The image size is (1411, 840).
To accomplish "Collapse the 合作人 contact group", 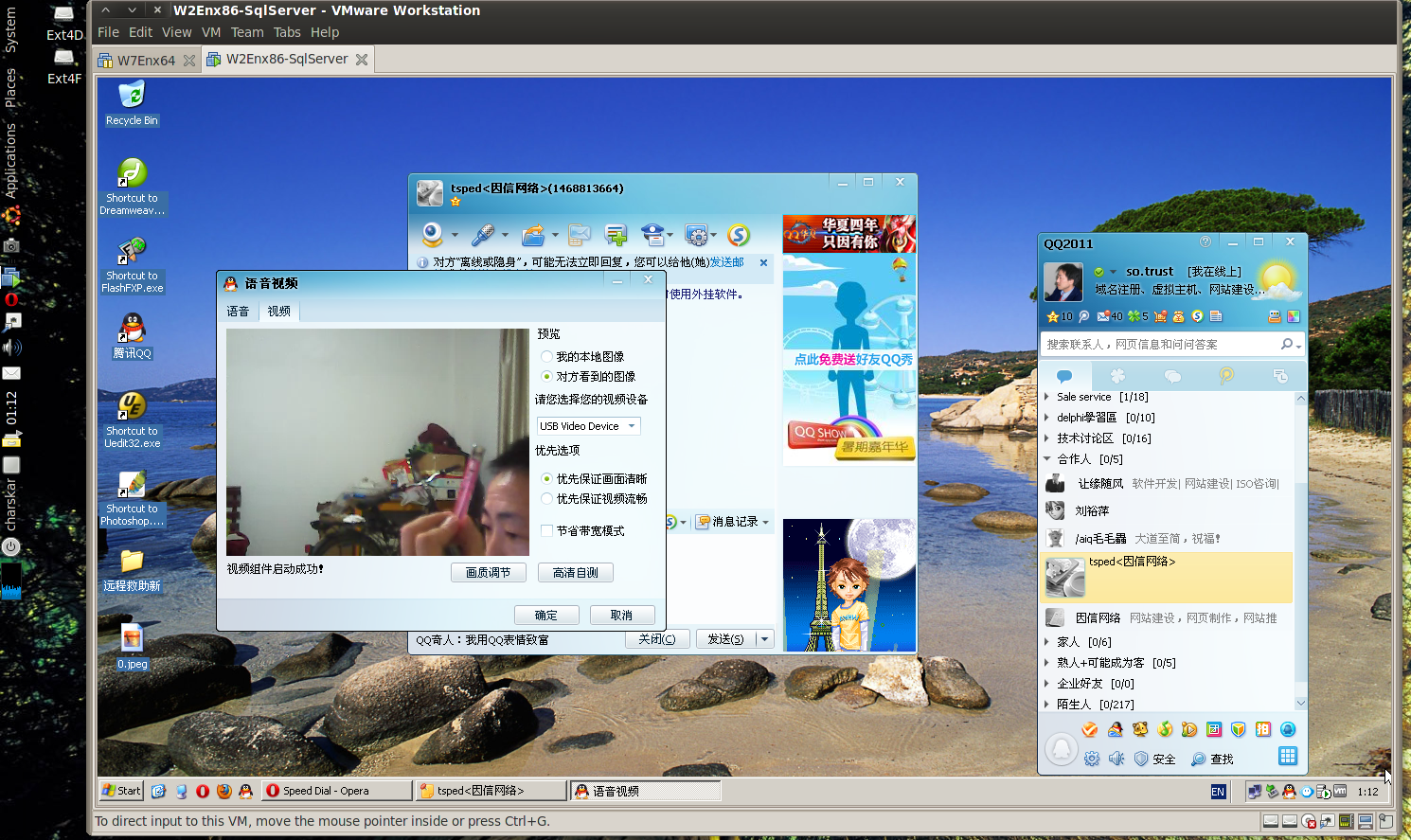I will [1046, 459].
